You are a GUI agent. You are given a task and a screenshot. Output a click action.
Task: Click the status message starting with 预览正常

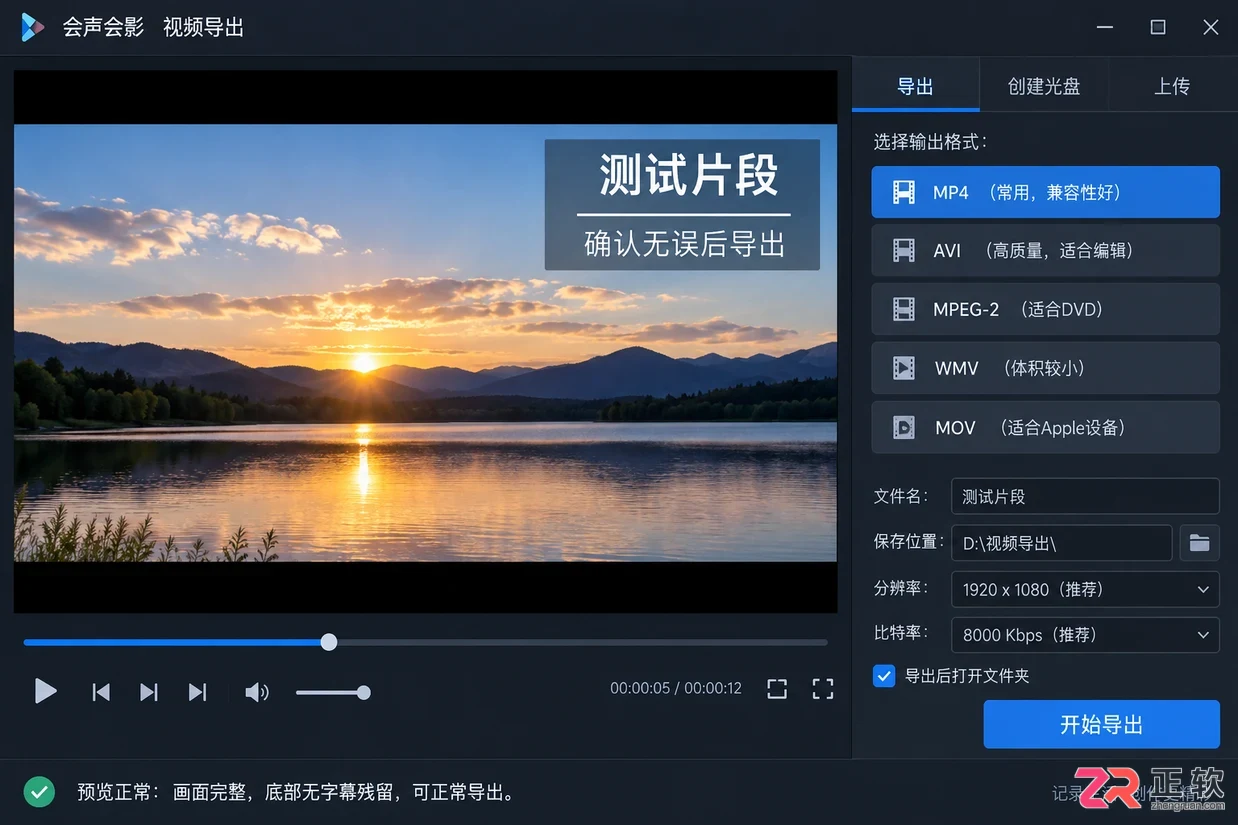[x=297, y=793]
